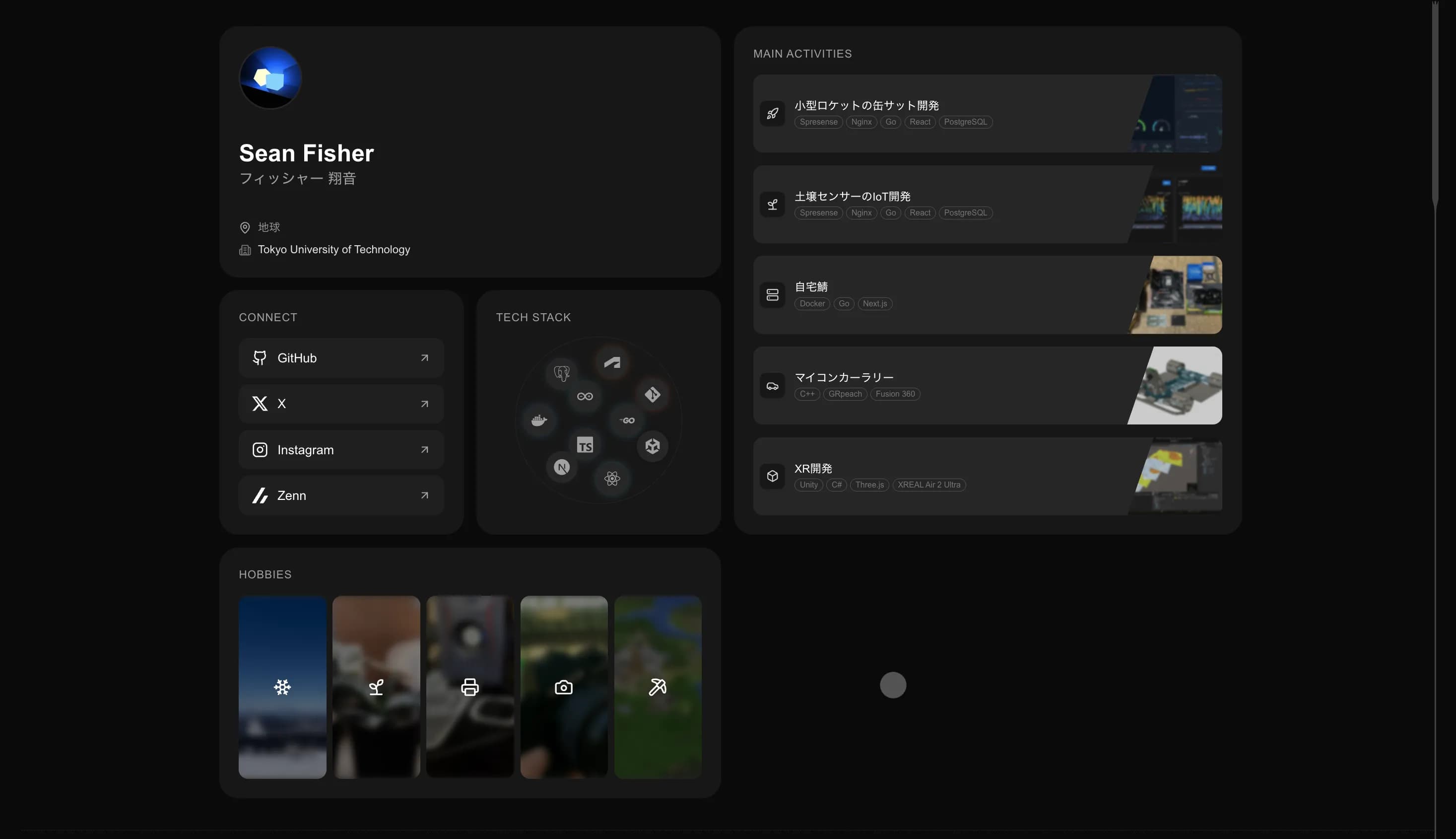Image resolution: width=1456 pixels, height=839 pixels.
Task: Open the Instagram link
Action: (x=341, y=449)
